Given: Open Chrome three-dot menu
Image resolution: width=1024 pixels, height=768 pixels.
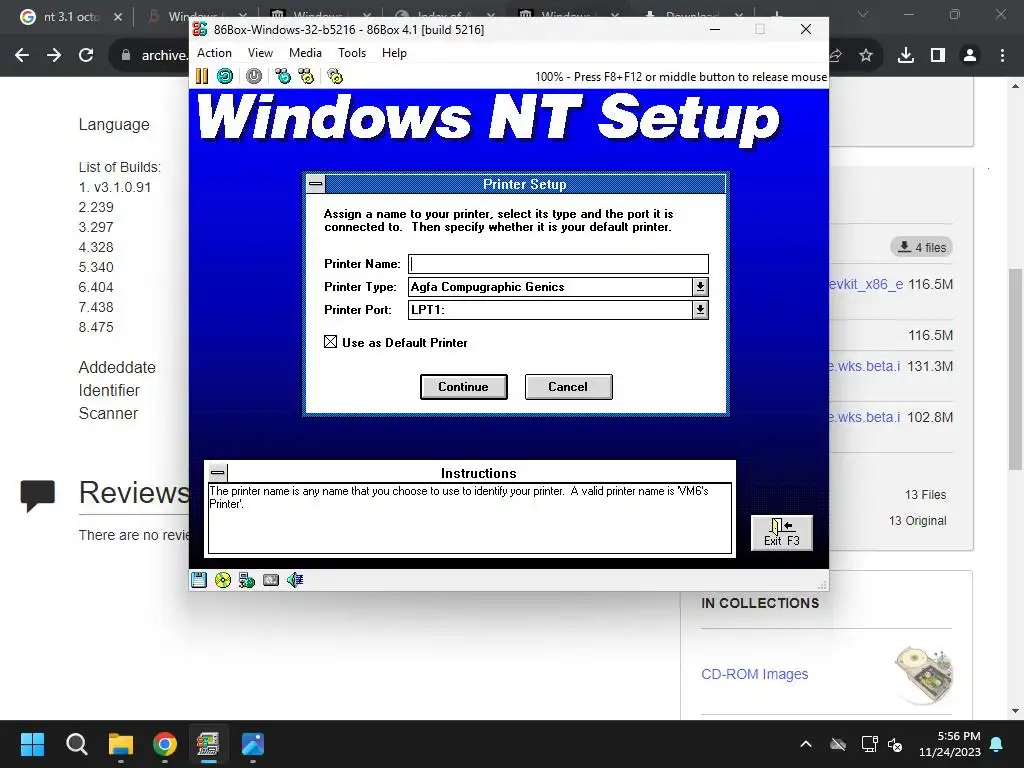Looking at the screenshot, I should tap(1002, 56).
